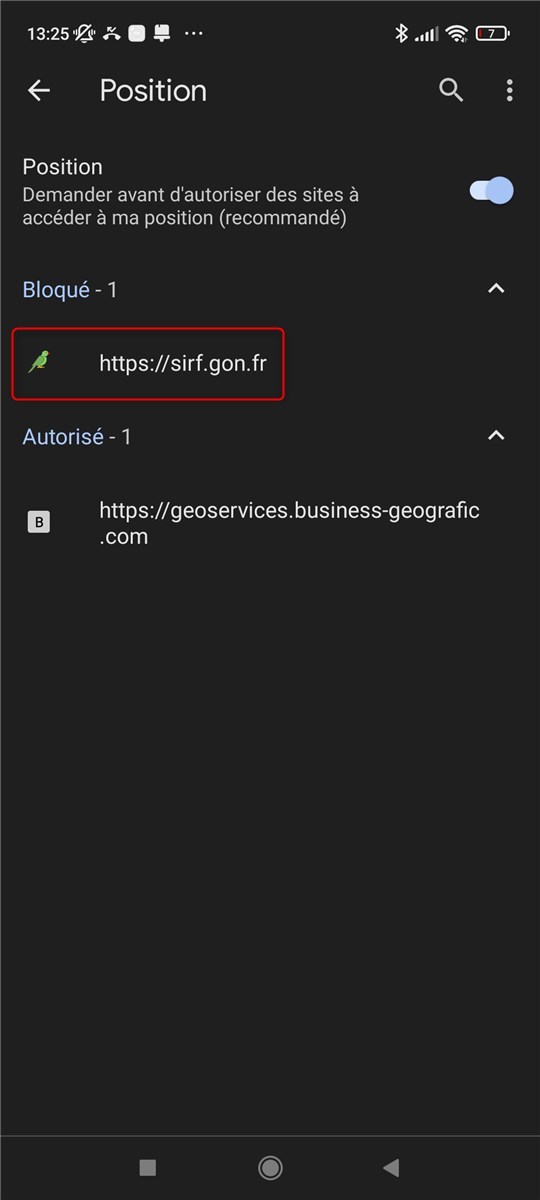Open search with magnifier icon

[451, 90]
